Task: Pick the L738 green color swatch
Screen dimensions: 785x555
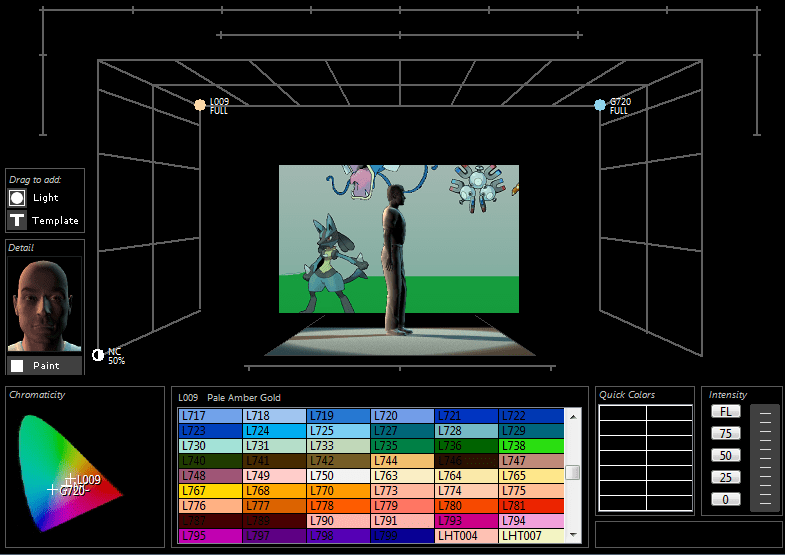Action: (x=531, y=445)
